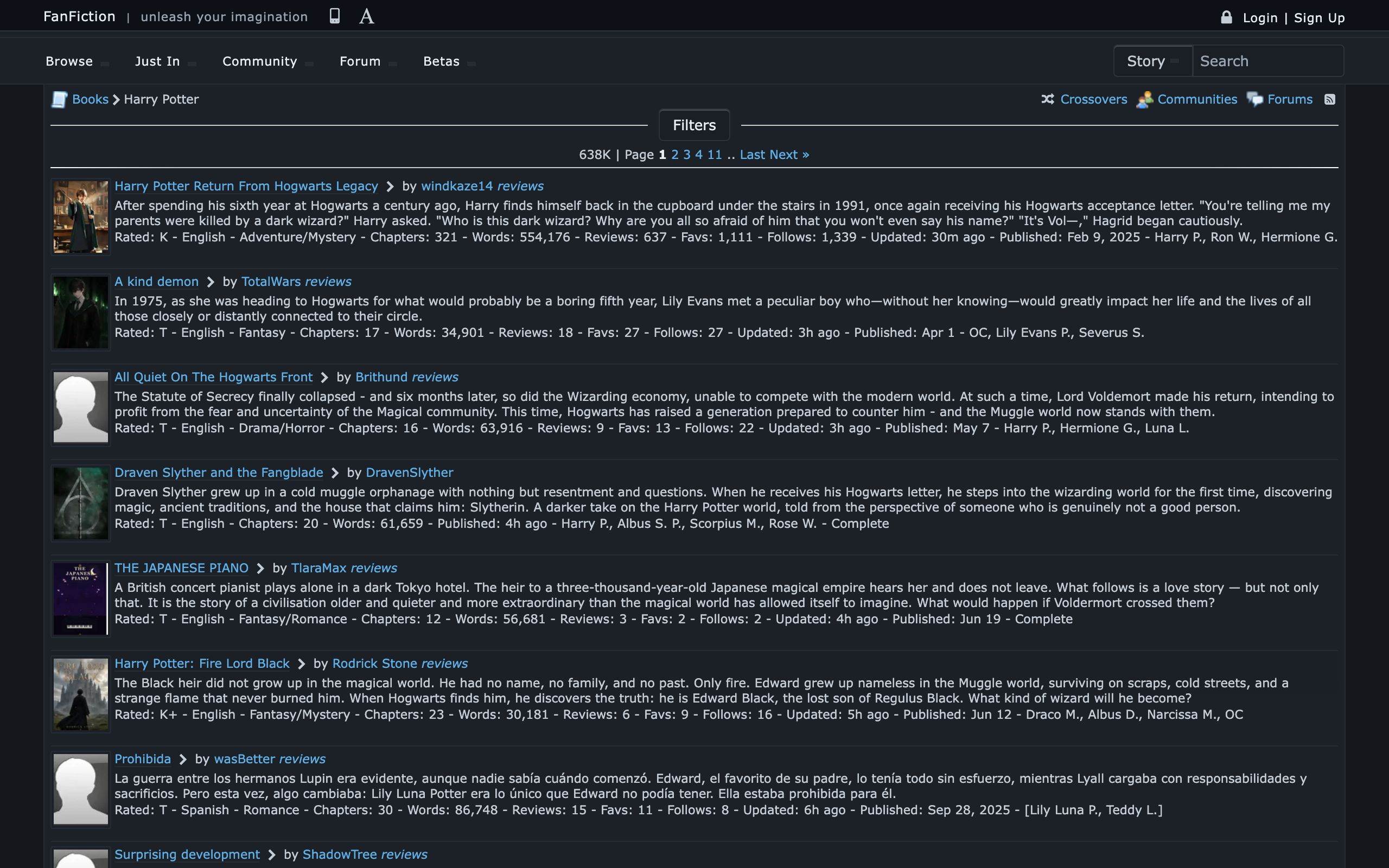Open THE JAPANESE PIANO story

tap(181, 569)
